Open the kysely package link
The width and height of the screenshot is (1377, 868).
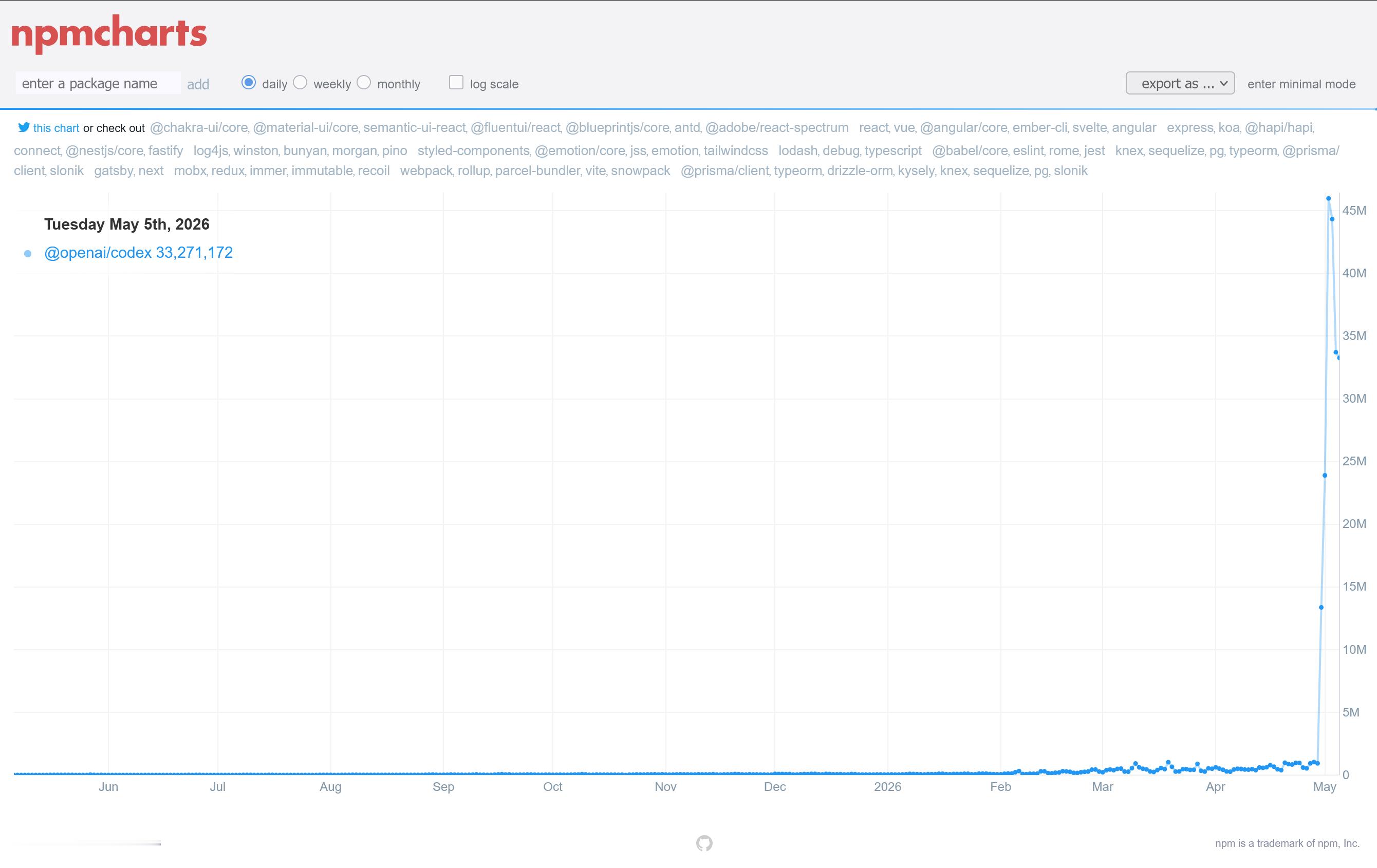click(916, 171)
